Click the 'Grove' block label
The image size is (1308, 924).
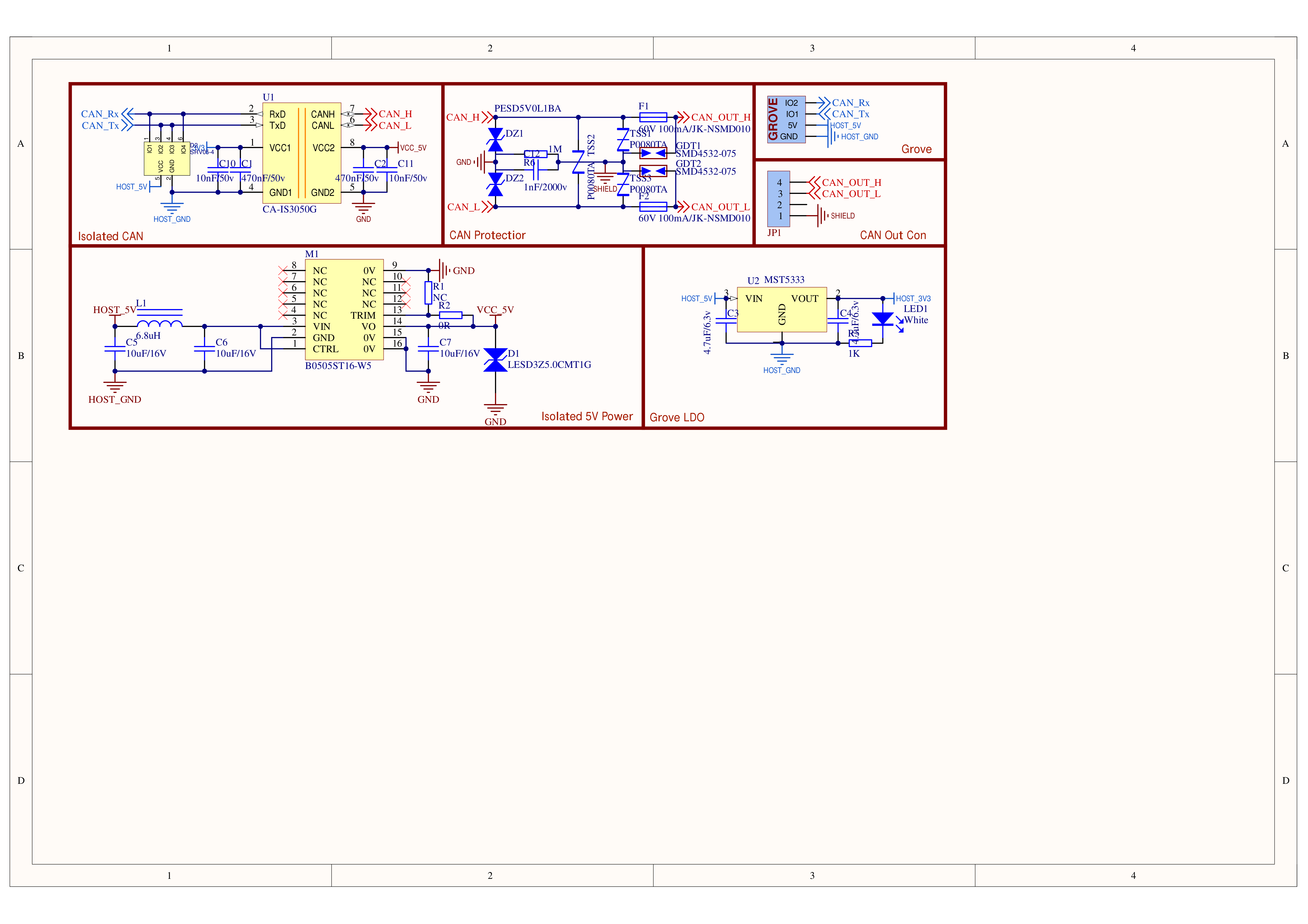point(916,149)
